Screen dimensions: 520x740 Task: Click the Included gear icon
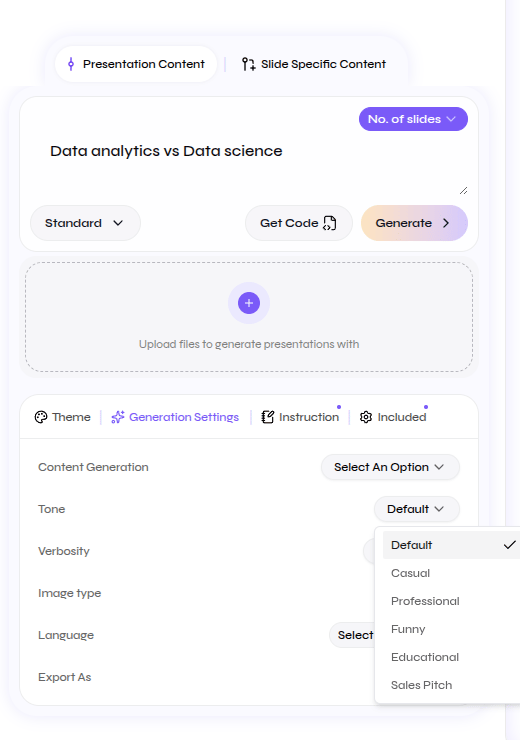[x=366, y=417]
